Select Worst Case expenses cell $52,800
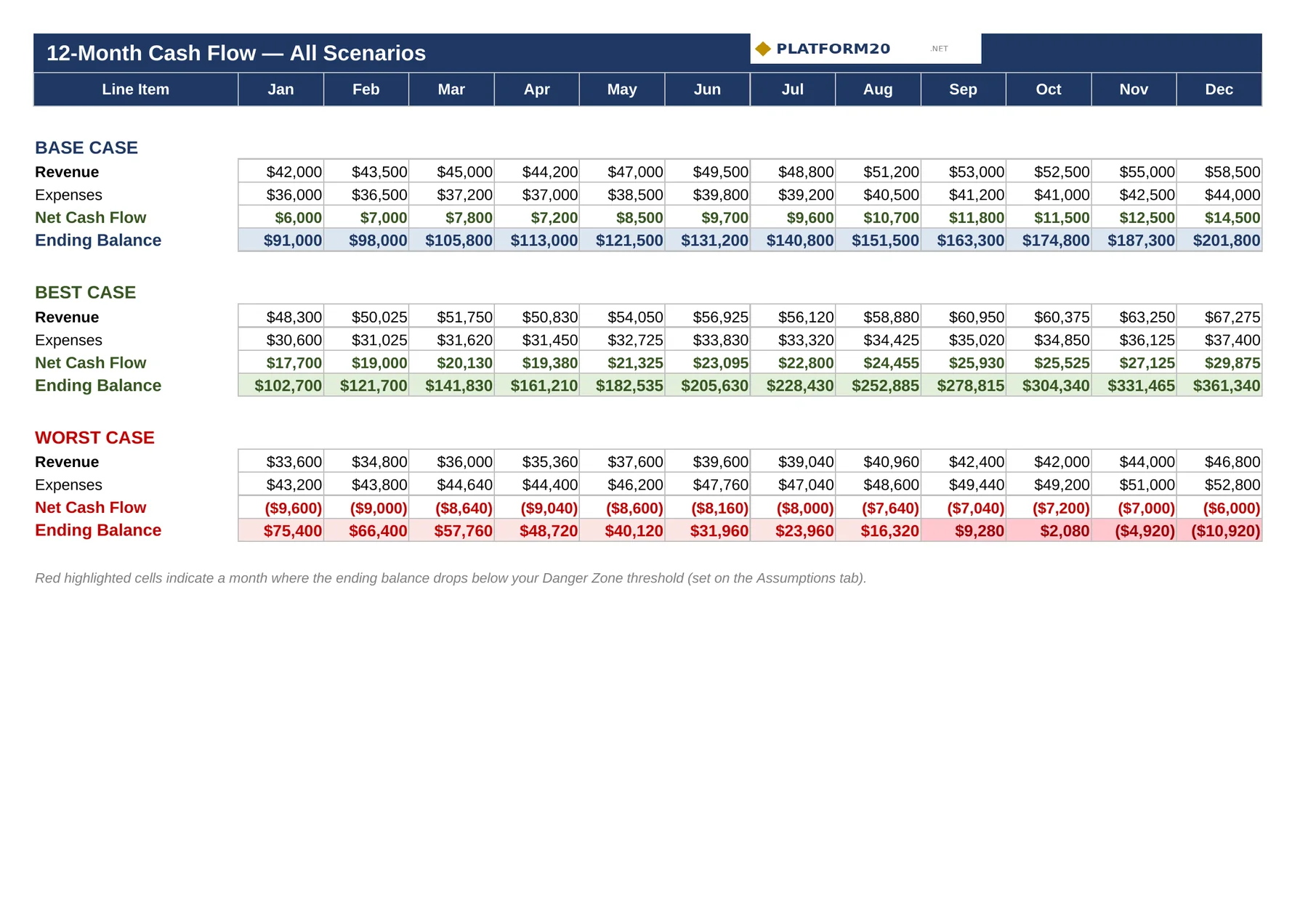 1219,485
